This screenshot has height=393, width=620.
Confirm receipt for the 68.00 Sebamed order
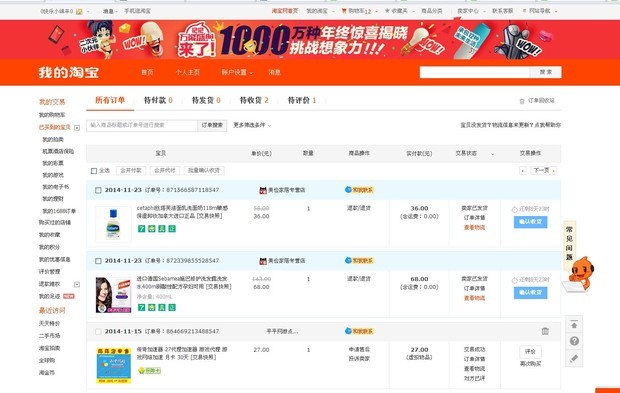530,293
